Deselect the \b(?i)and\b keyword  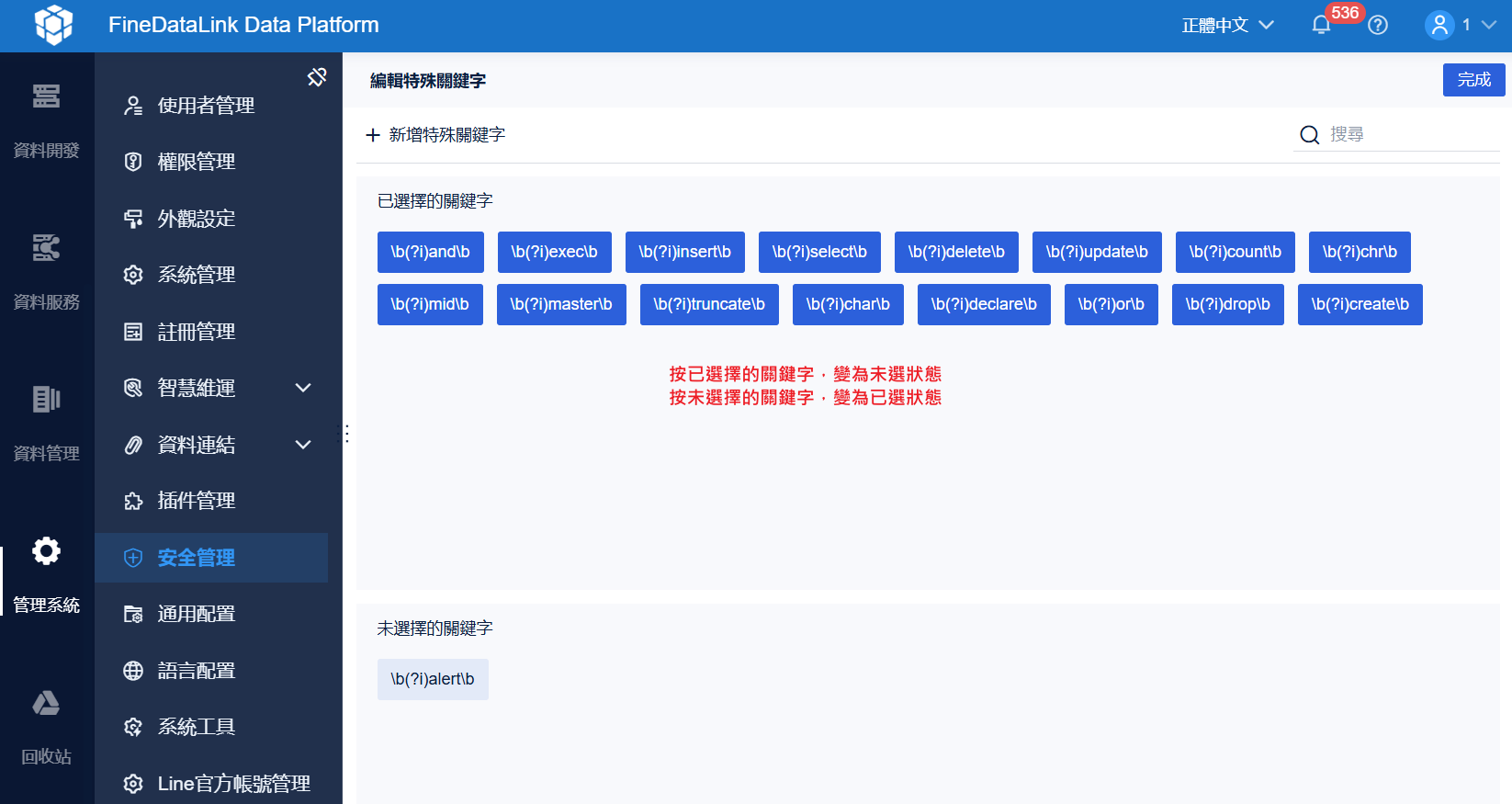coord(430,252)
